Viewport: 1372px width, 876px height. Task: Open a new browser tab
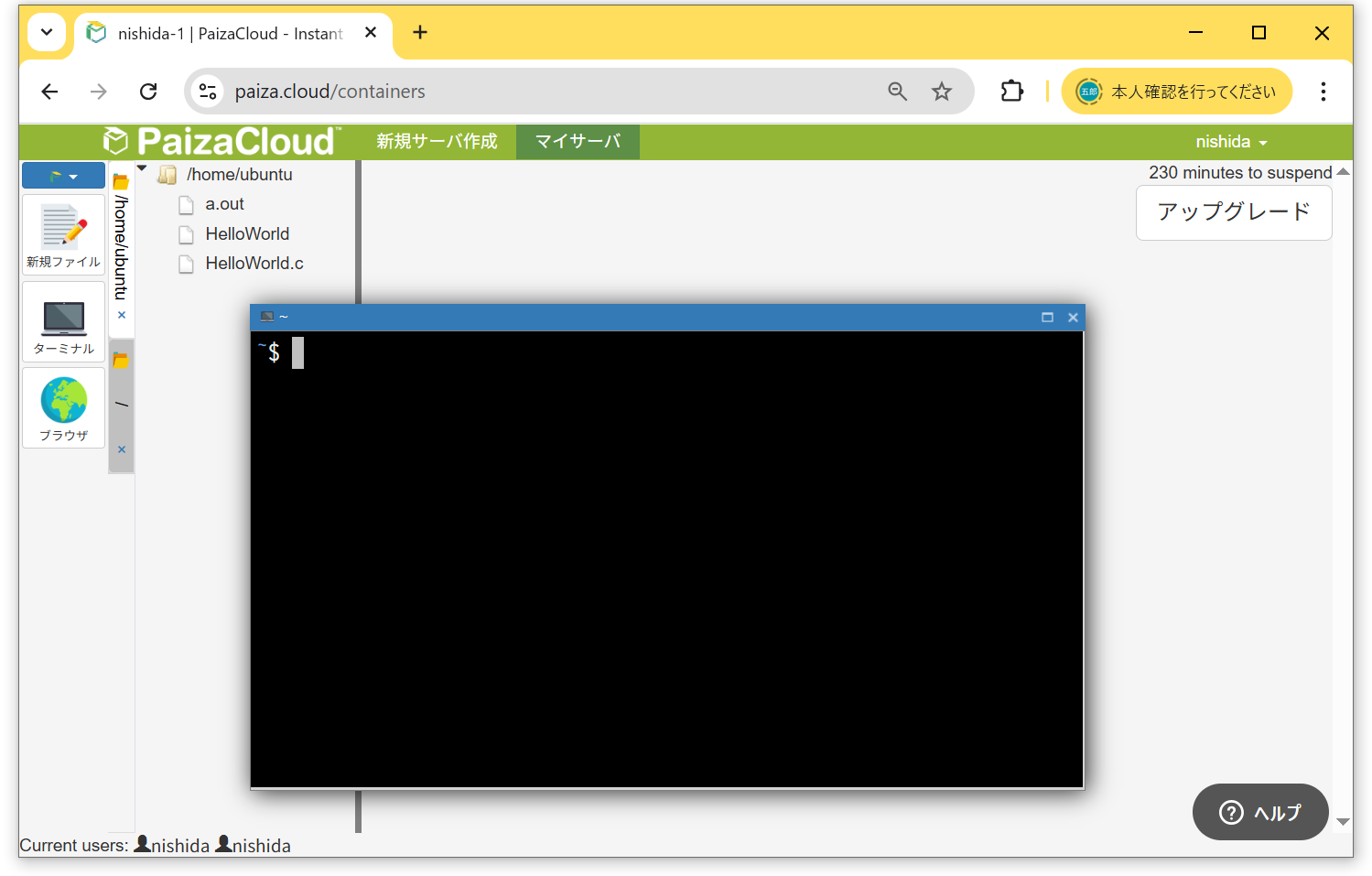(x=420, y=33)
